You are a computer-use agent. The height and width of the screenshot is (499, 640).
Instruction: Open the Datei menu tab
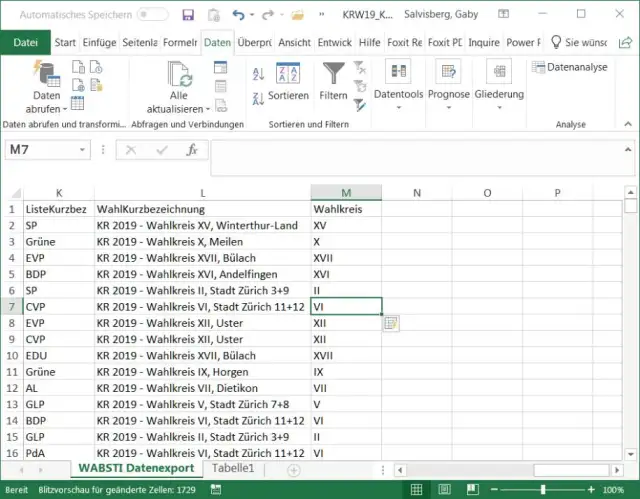[25, 43]
